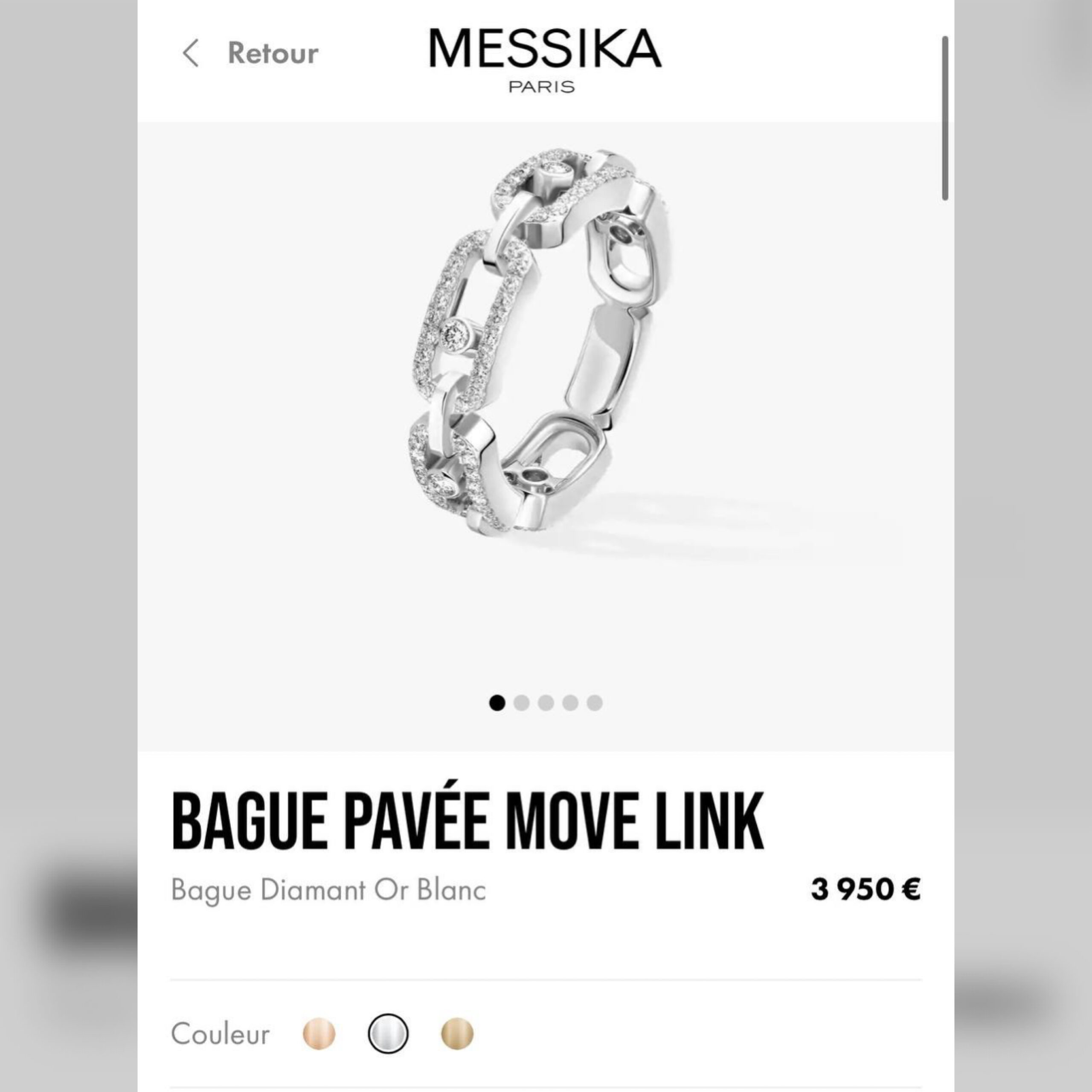Select the white gold color swatch
This screenshot has width=1092, height=1092.
(x=388, y=1034)
